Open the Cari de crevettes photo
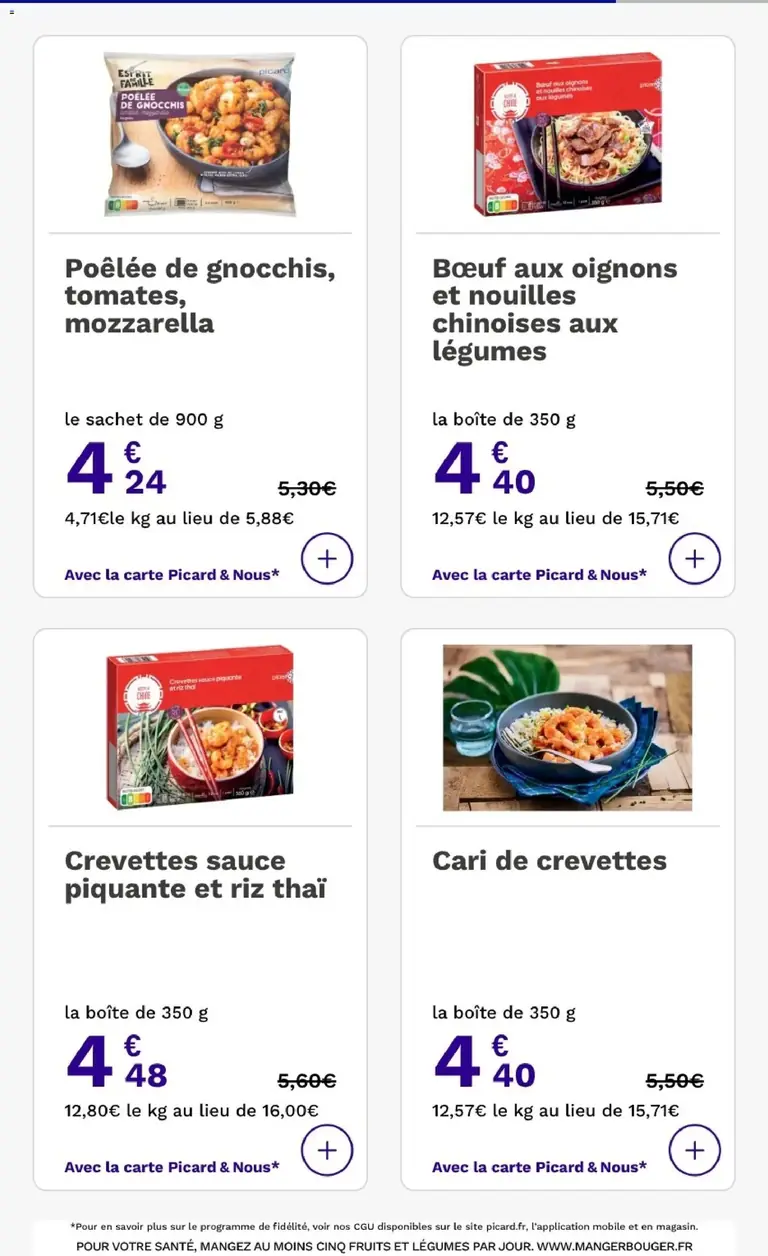Image resolution: width=768 pixels, height=1256 pixels. click(x=567, y=727)
